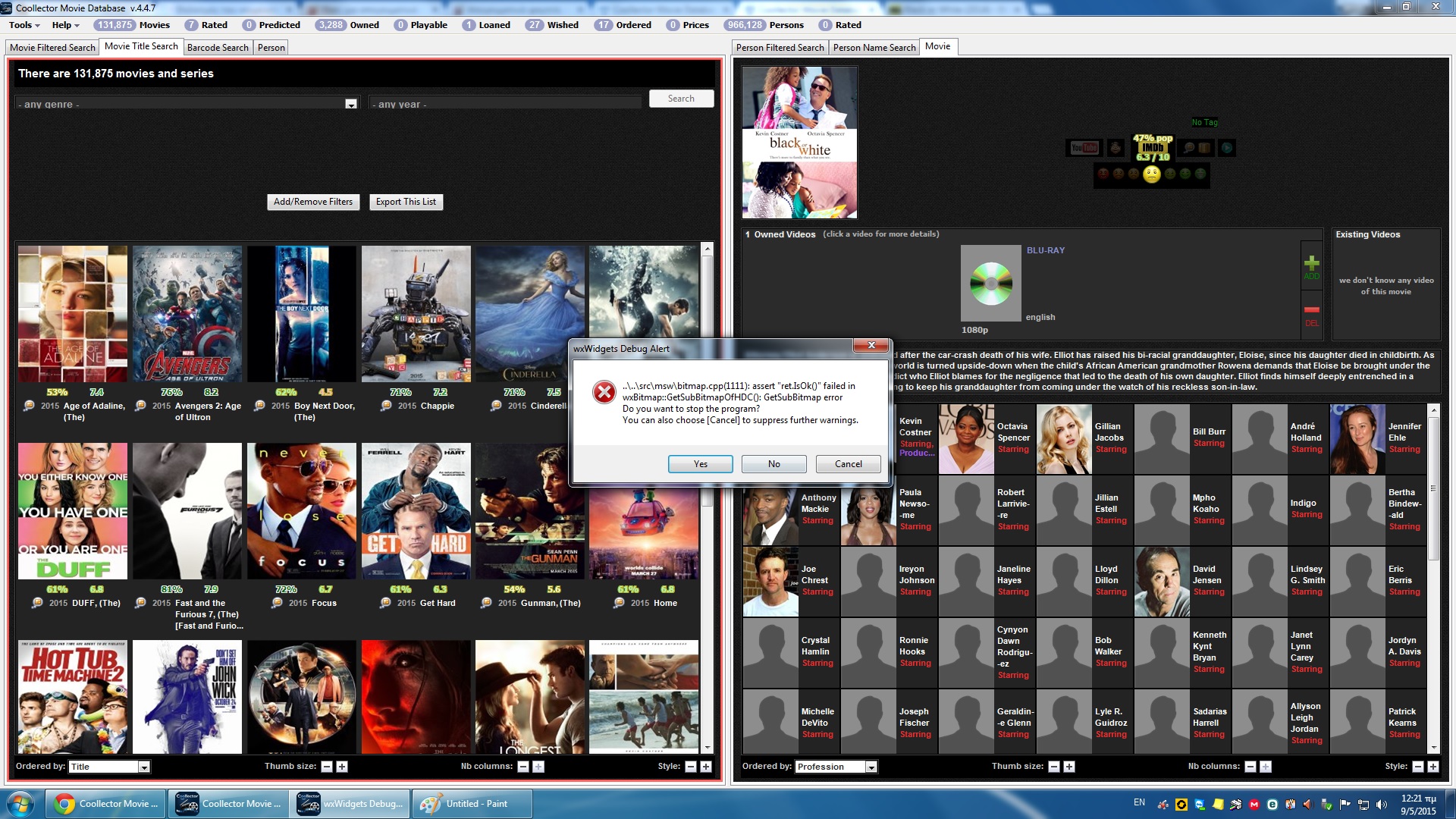Click Style plus in persons panel
This screenshot has height=819, width=1456.
(1433, 767)
